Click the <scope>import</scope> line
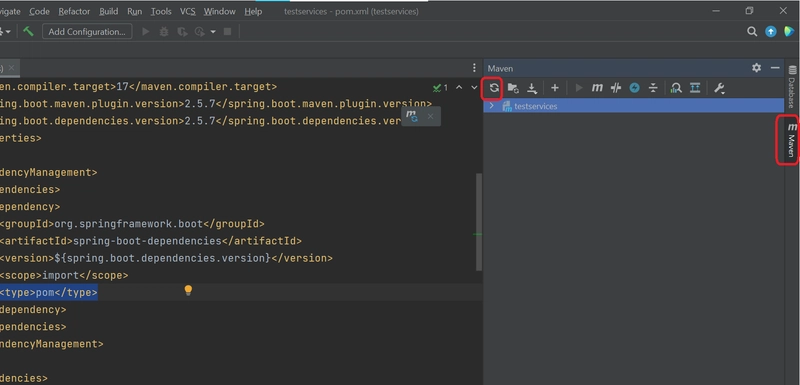Viewport: 800px width, 385px height. 64,275
